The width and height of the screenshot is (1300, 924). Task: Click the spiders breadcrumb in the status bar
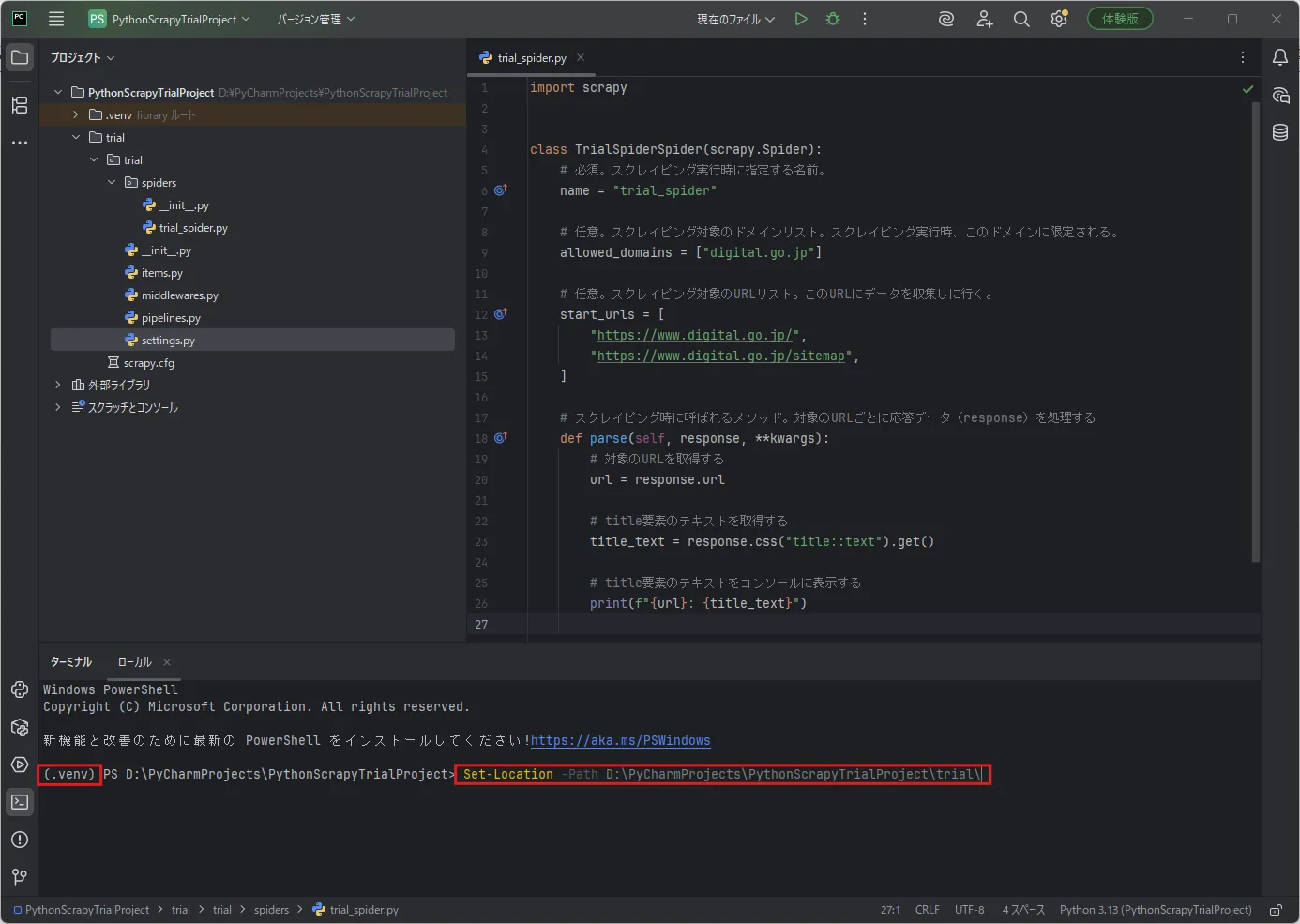tap(271, 910)
